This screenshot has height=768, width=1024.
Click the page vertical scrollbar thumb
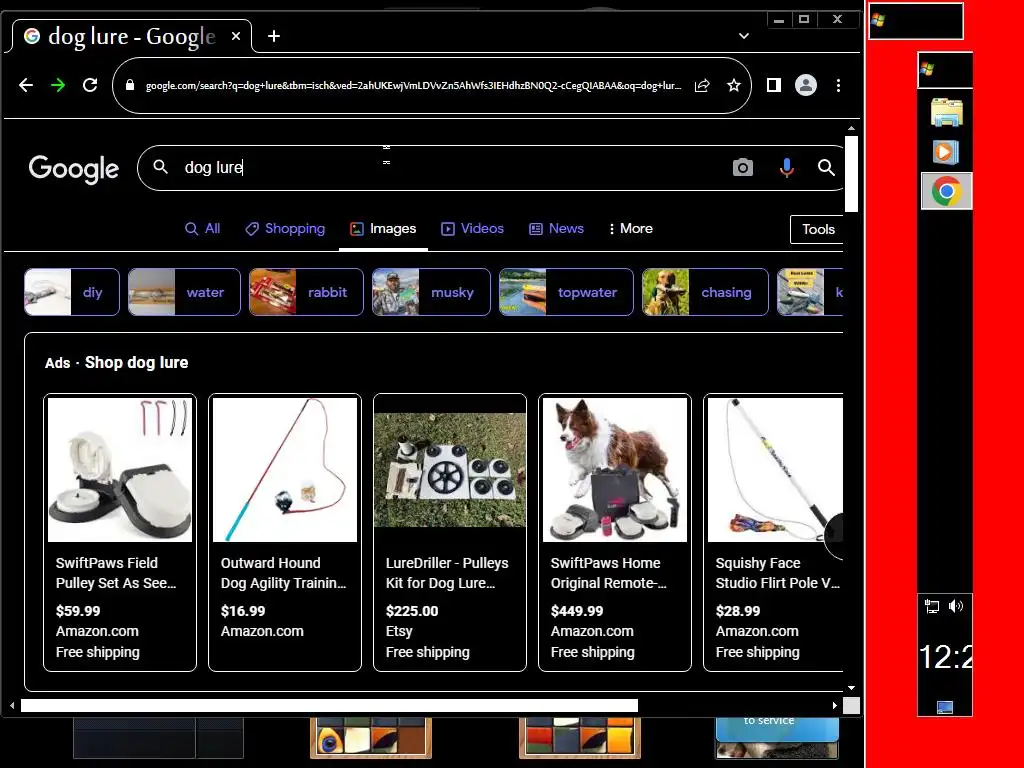(851, 174)
